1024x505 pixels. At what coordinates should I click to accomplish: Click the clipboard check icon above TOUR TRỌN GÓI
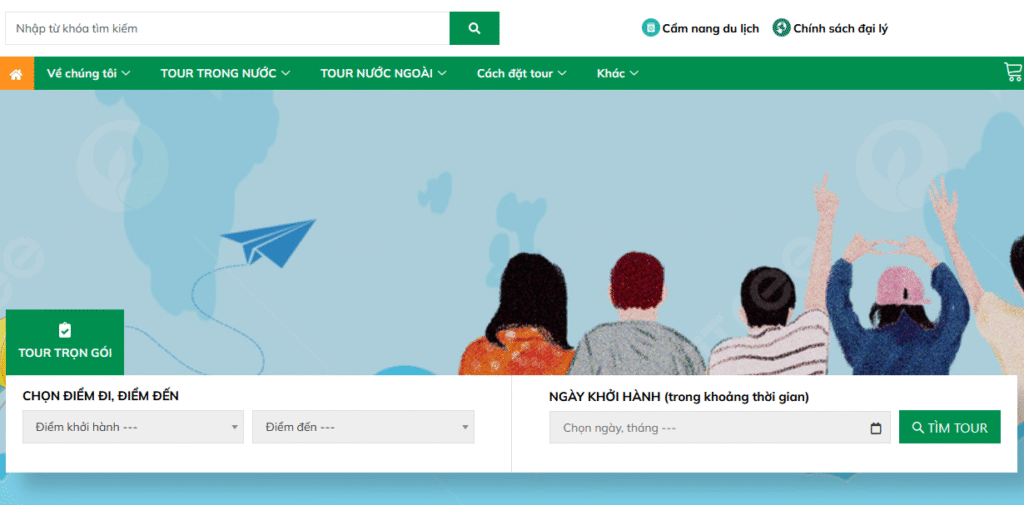(65, 330)
